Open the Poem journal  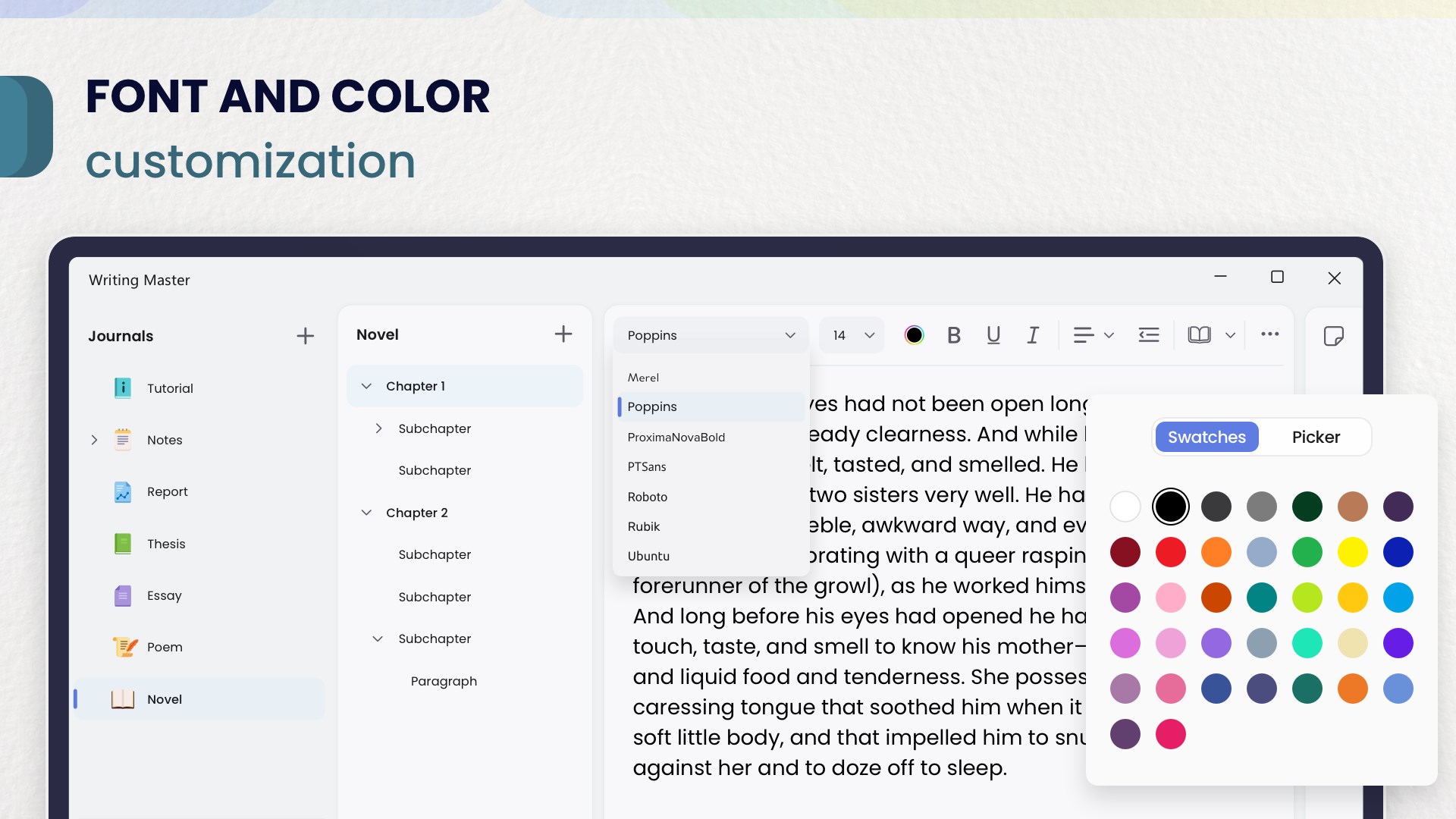click(165, 647)
